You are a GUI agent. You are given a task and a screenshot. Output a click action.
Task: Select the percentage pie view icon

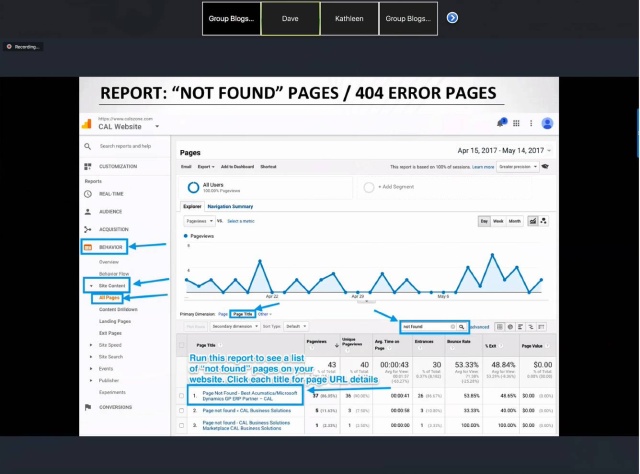pos(510,327)
